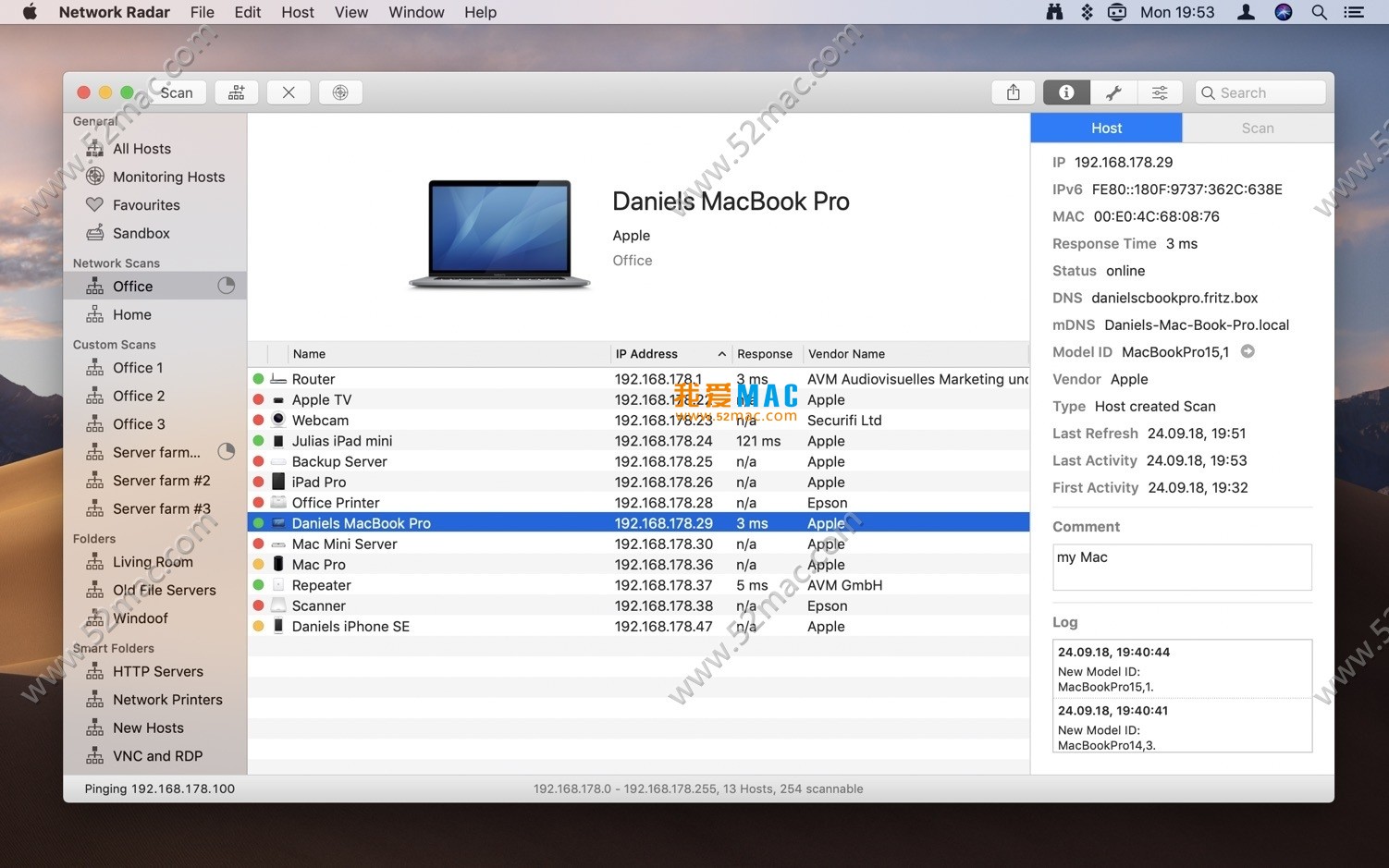Stop the scan using the X toolbar icon
1389x868 pixels.
(289, 92)
